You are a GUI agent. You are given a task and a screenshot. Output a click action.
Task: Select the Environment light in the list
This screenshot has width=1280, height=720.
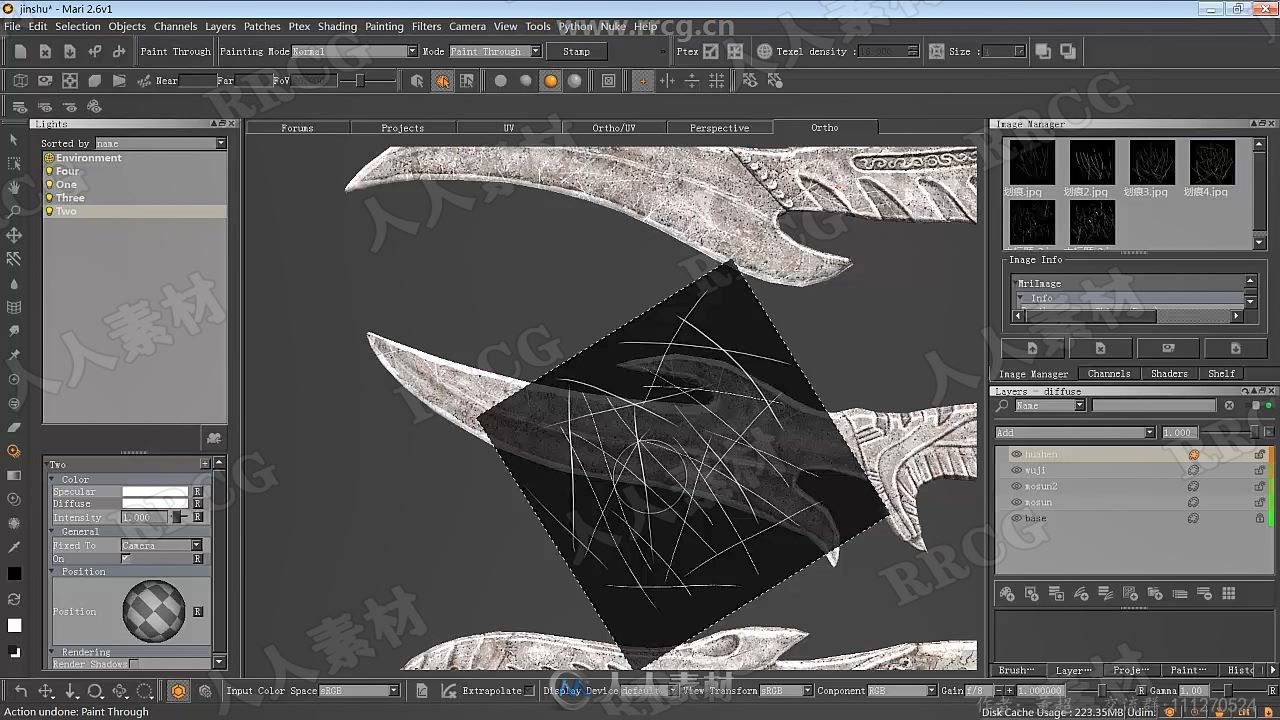point(88,158)
